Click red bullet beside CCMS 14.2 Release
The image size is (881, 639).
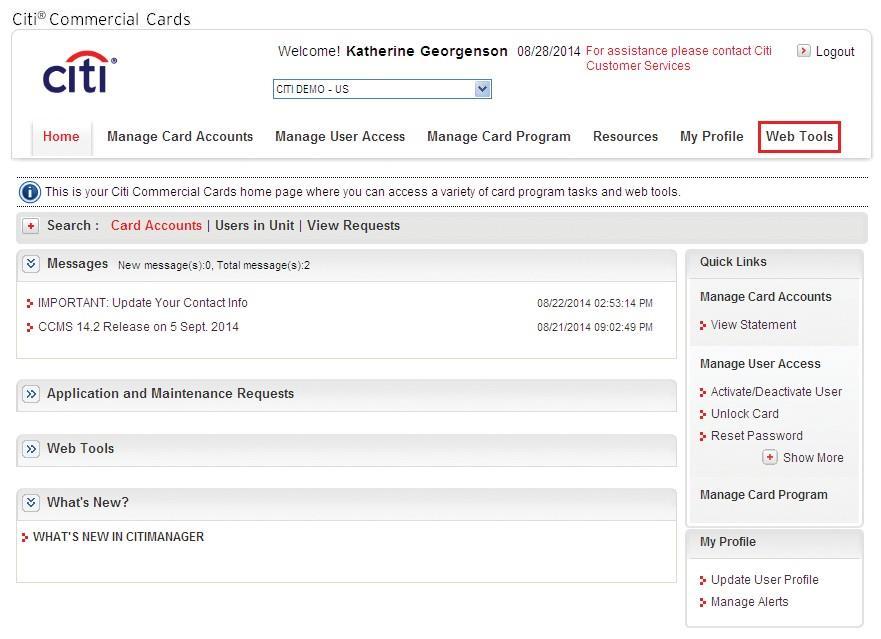[x=30, y=328]
